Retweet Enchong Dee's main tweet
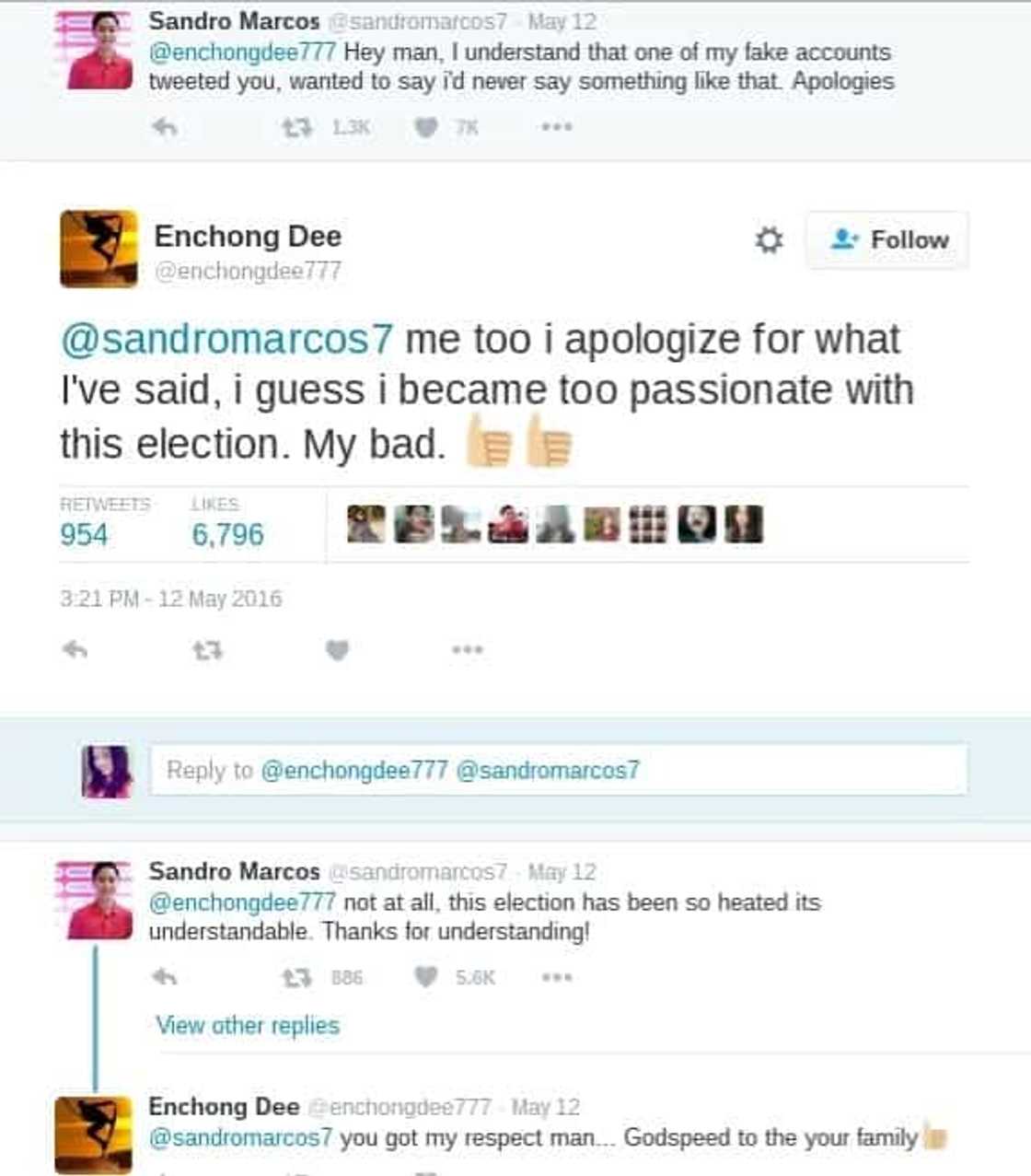The height and width of the screenshot is (1176, 1031). click(207, 651)
